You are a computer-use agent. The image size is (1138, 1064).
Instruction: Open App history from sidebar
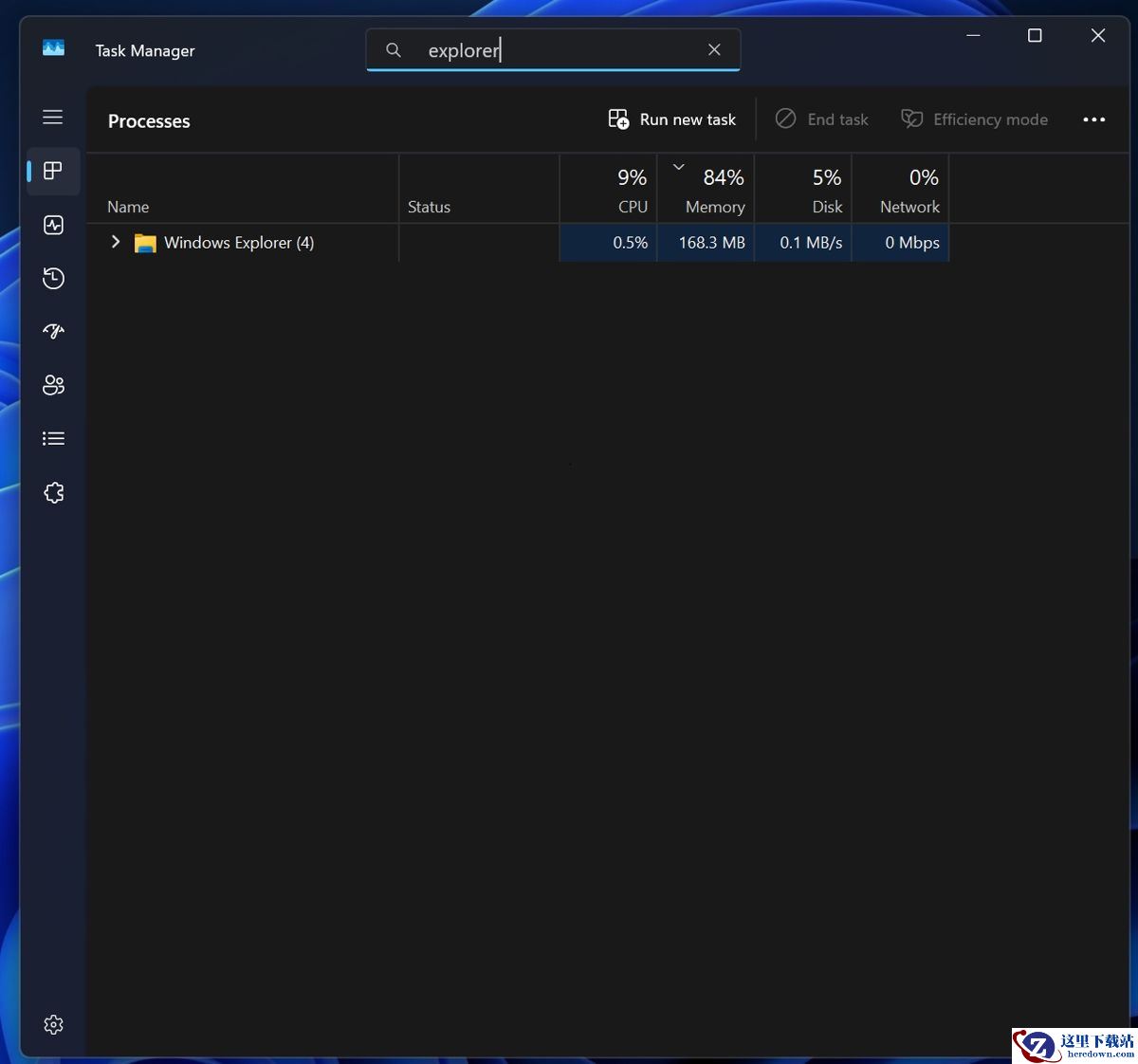53,278
